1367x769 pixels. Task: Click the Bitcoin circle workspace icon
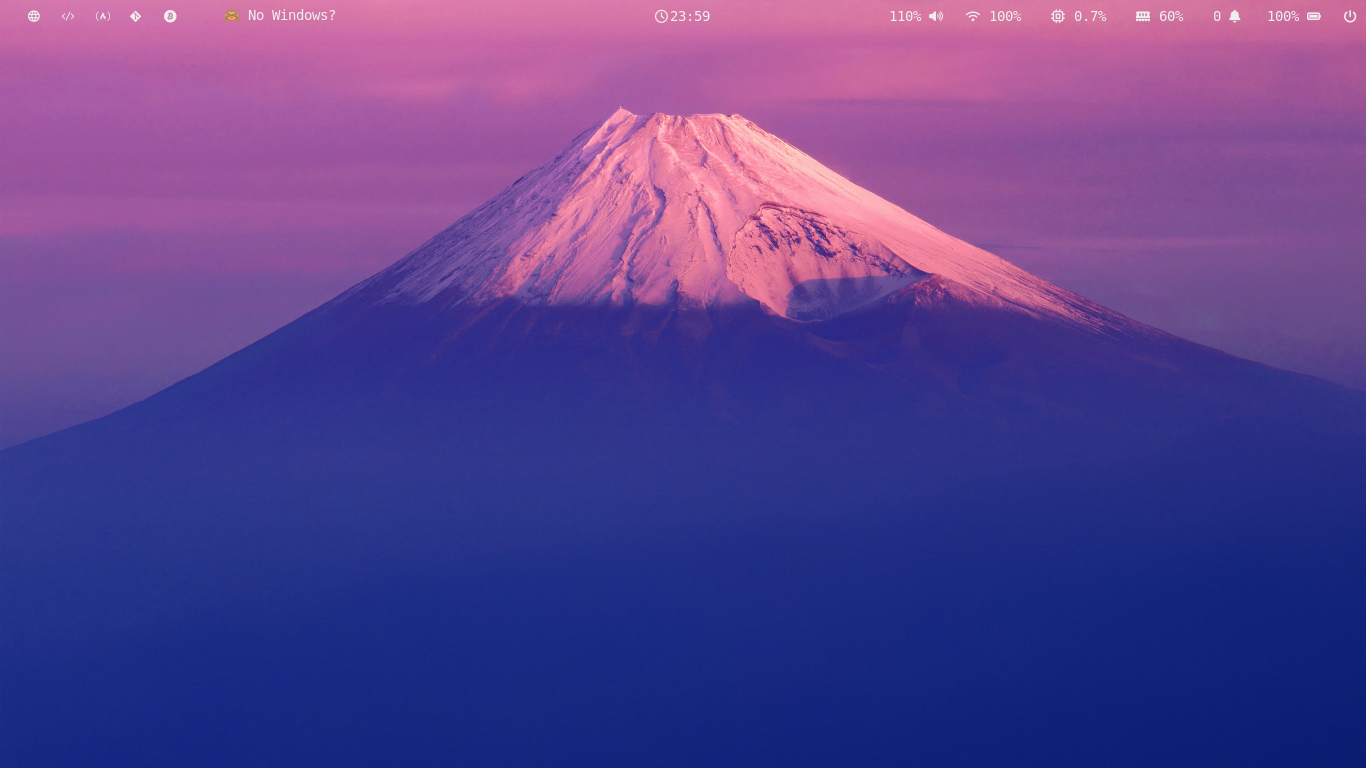170,16
